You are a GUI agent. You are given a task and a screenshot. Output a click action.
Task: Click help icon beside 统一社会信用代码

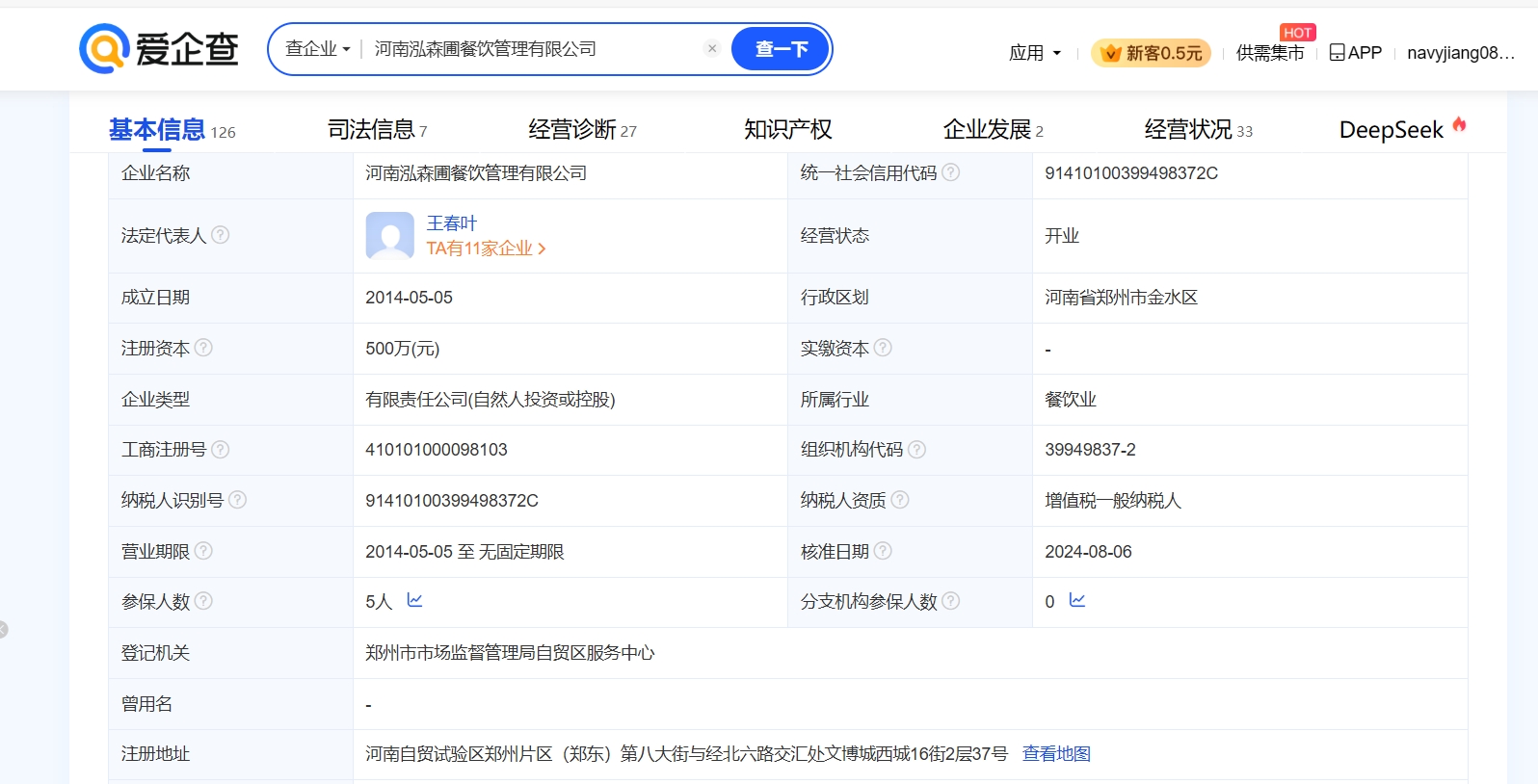coord(950,172)
